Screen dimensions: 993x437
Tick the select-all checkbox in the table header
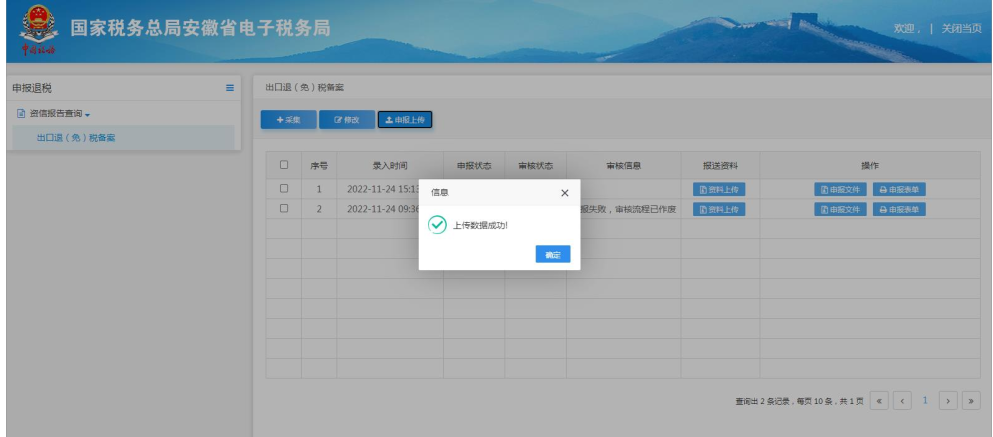click(284, 165)
